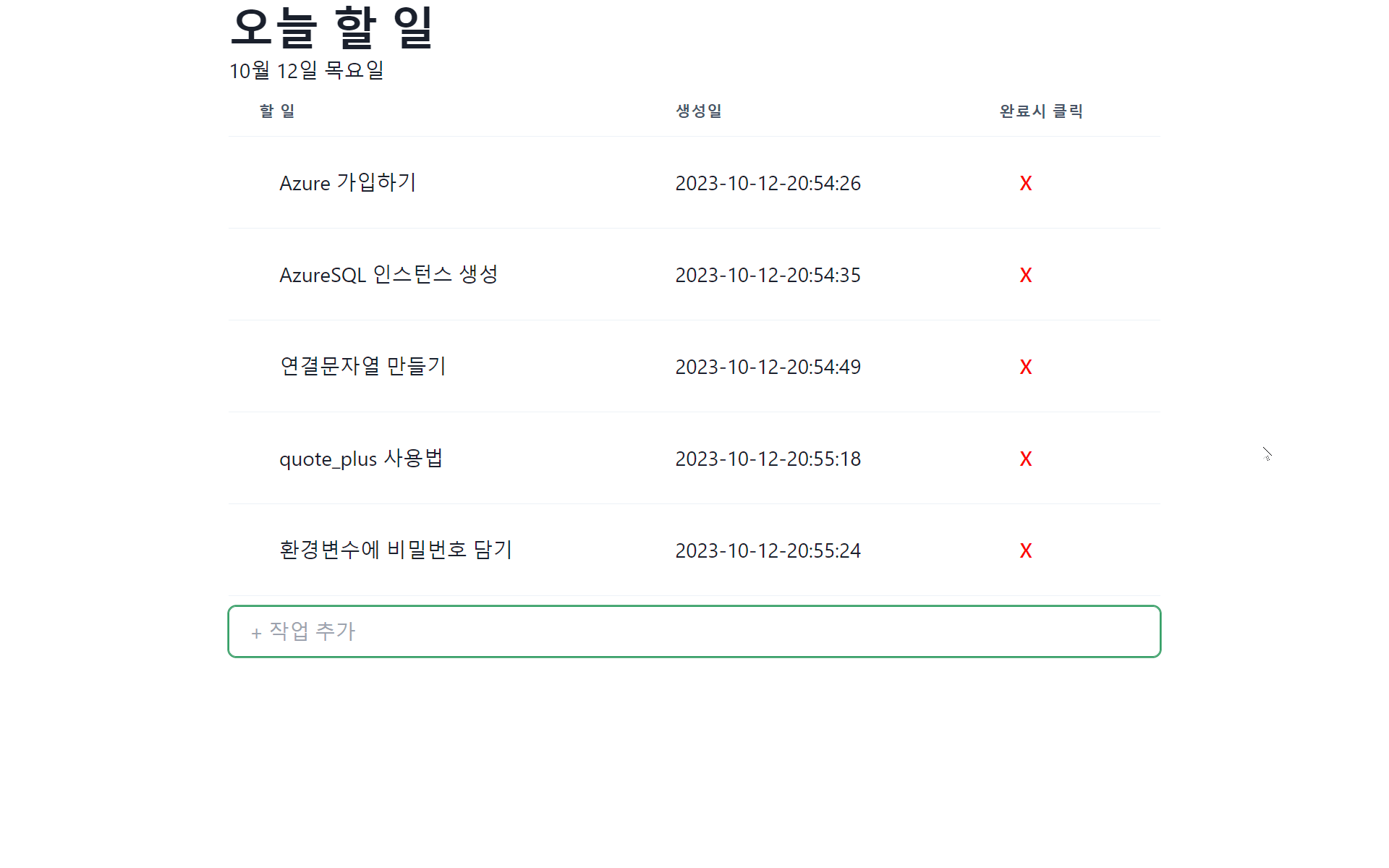Click red X for quote_plus 사용법 task
This screenshot has width=1389, height=868.
(1025, 459)
